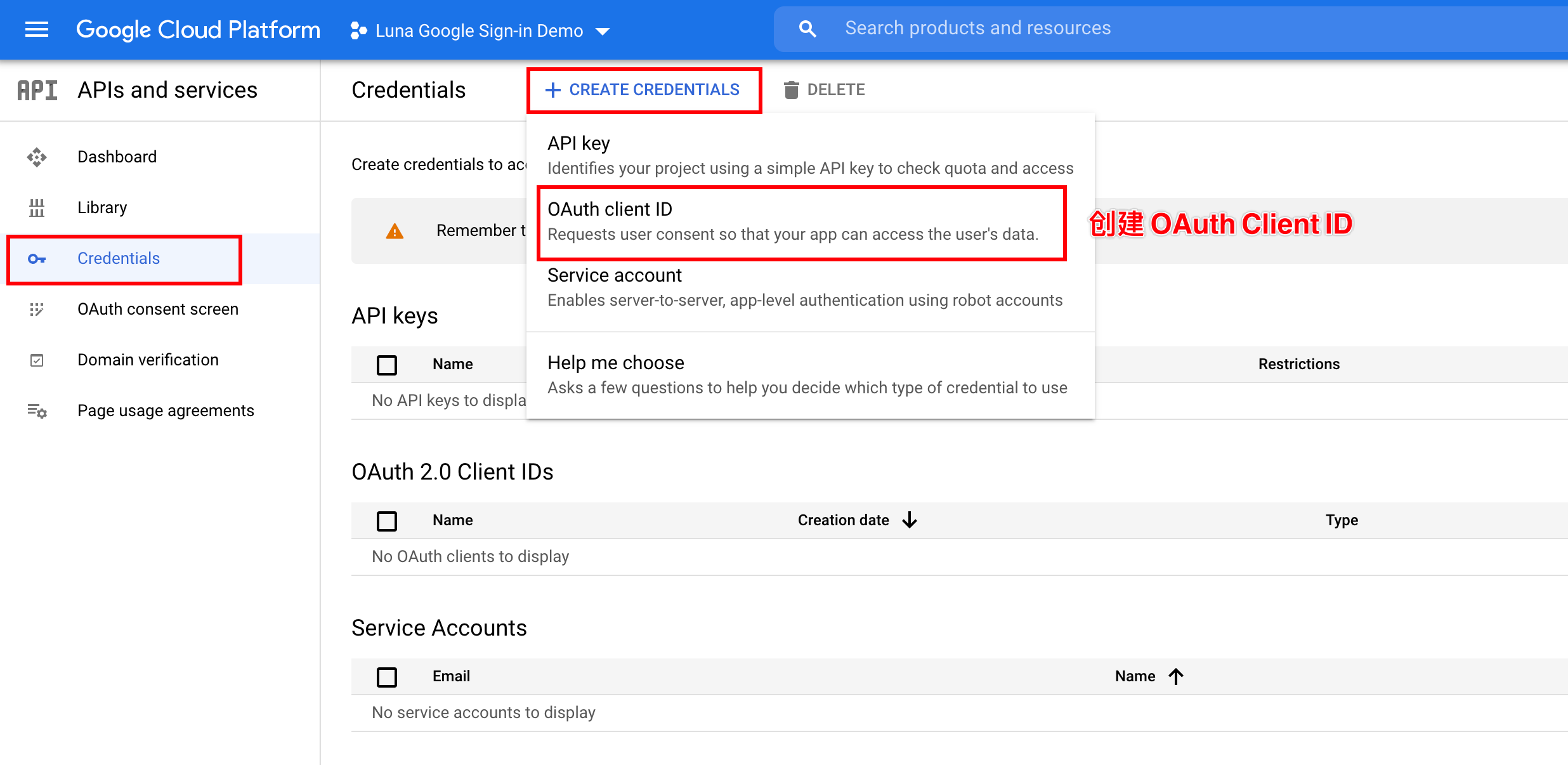Click the orange warning triangle icon
1568x765 pixels.
click(395, 232)
